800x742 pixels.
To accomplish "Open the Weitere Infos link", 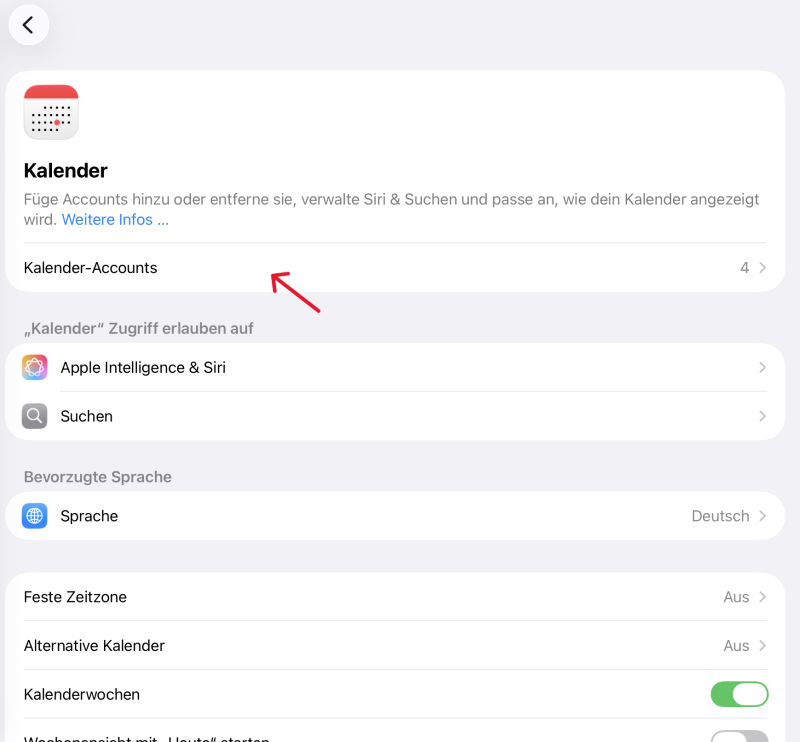I will tap(115, 219).
